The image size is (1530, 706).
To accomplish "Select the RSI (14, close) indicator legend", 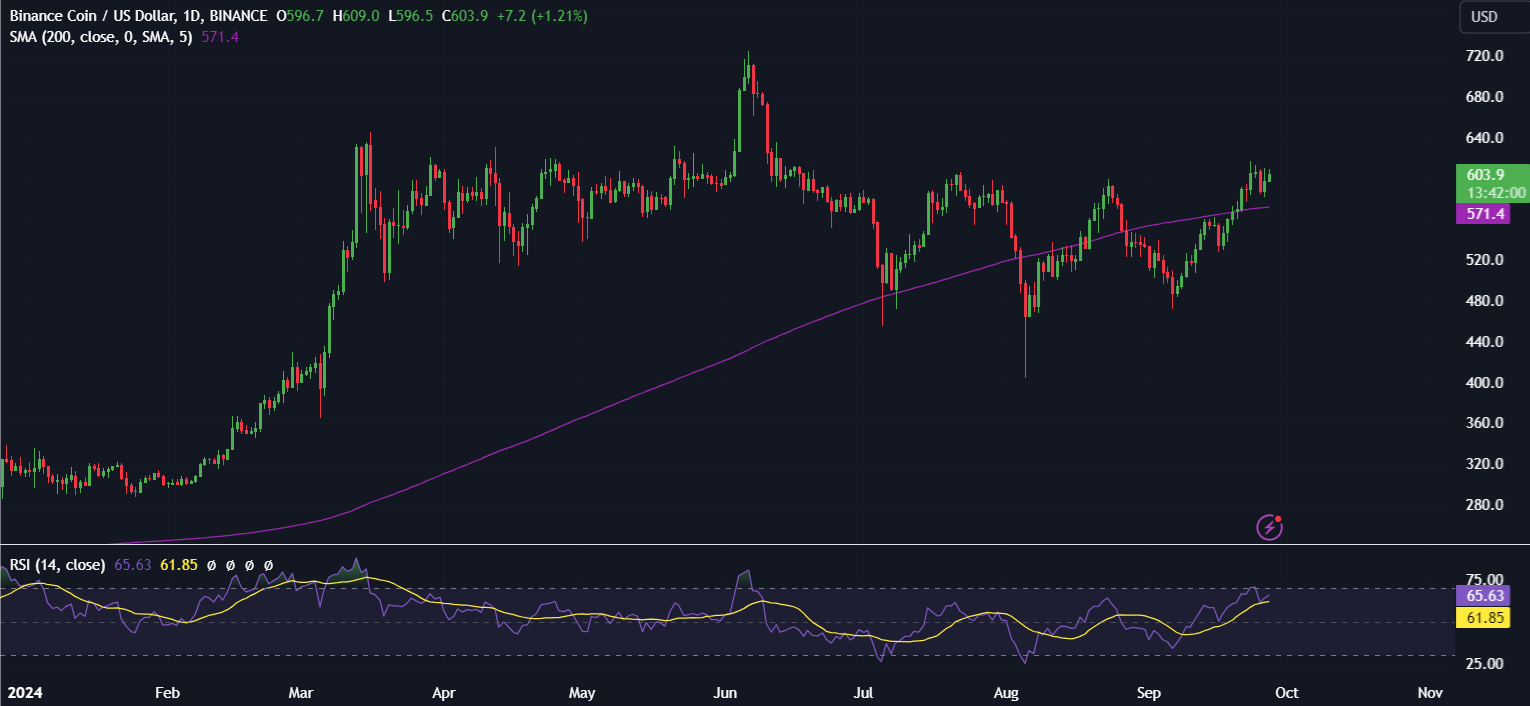I will (x=57, y=565).
